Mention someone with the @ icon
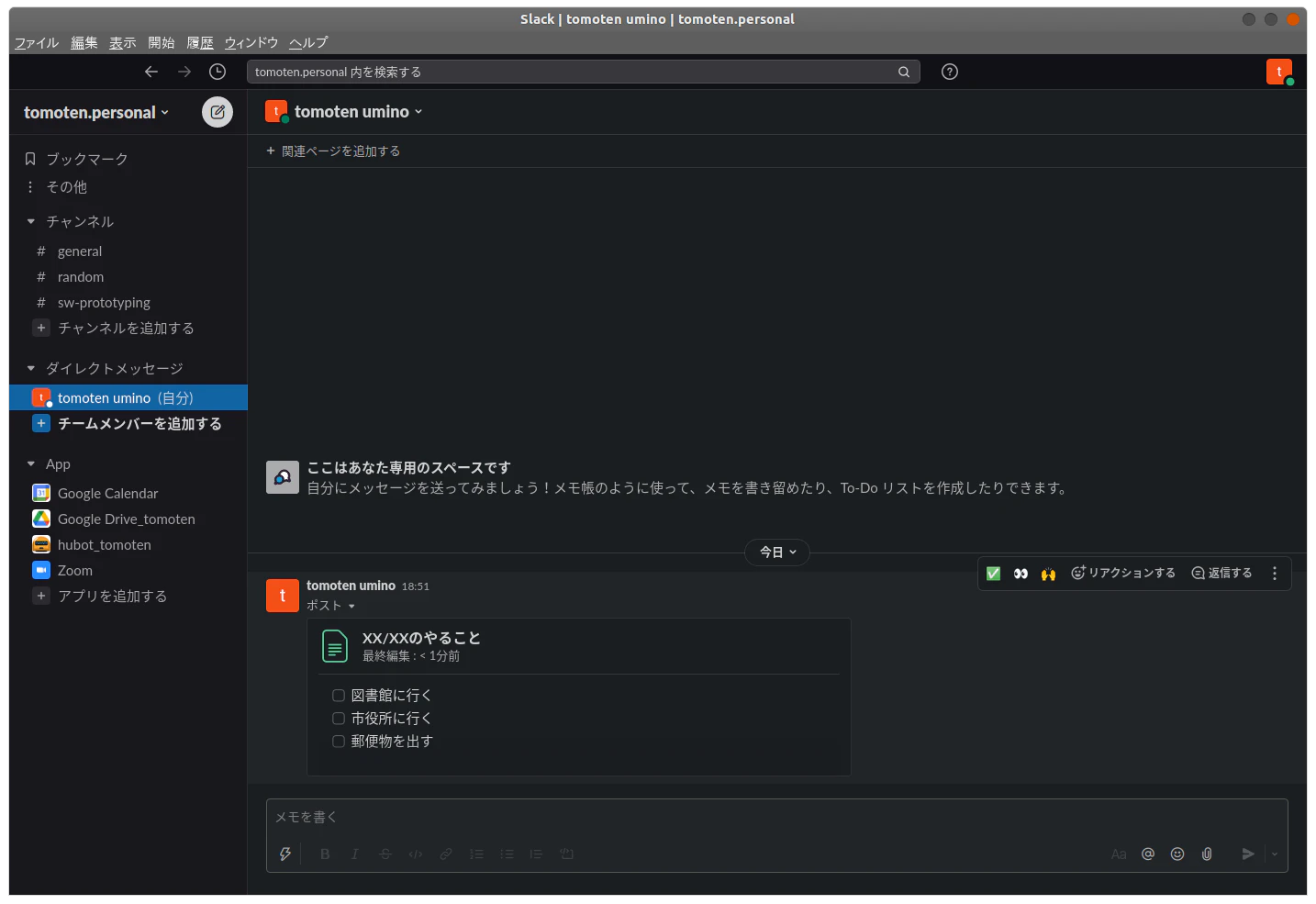Screen dimensions: 1316x904 pos(1148,854)
